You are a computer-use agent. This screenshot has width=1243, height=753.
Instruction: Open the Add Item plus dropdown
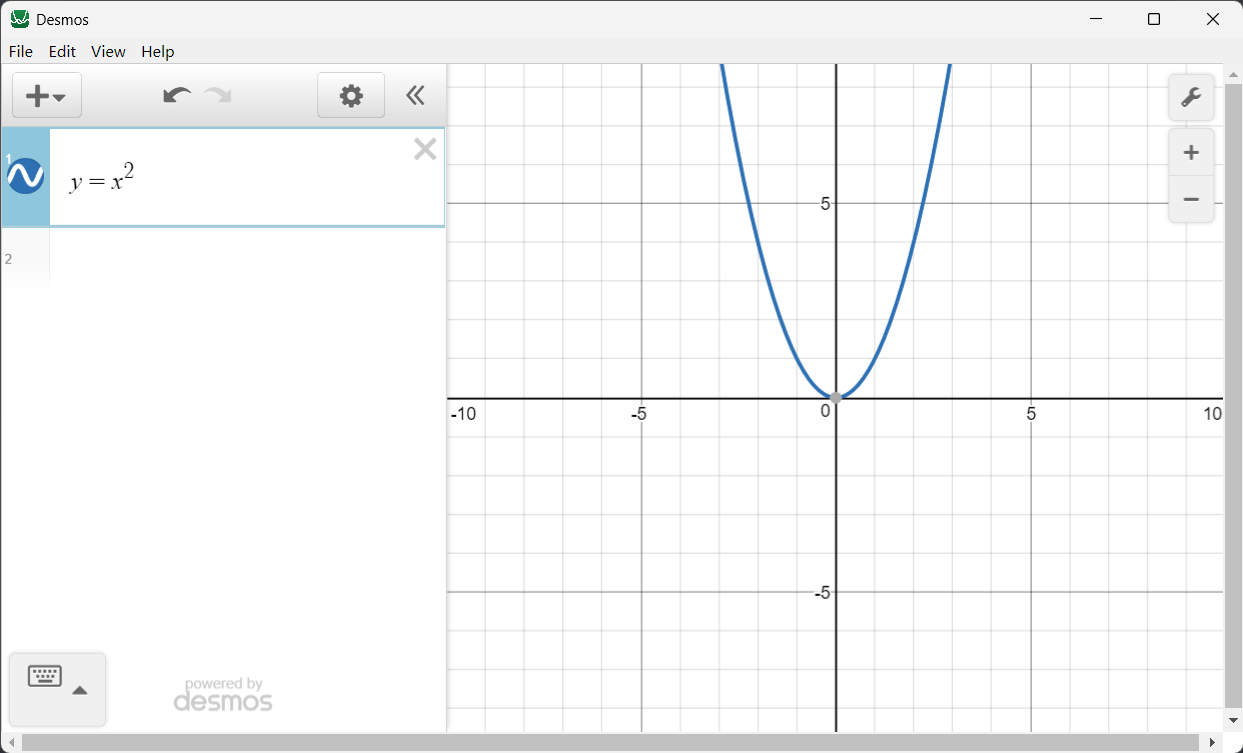tap(46, 96)
